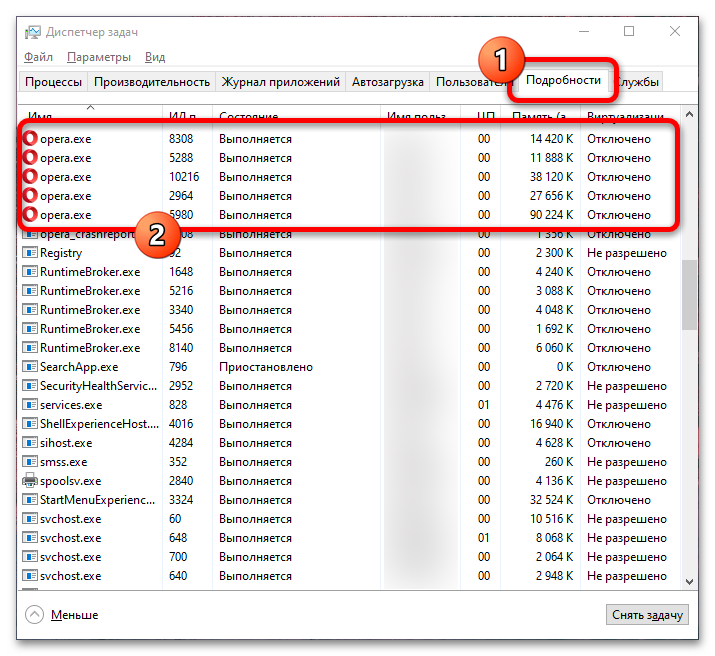The image size is (715, 656).
Task: Select the SearchApp.exe process name
Action: coord(79,367)
